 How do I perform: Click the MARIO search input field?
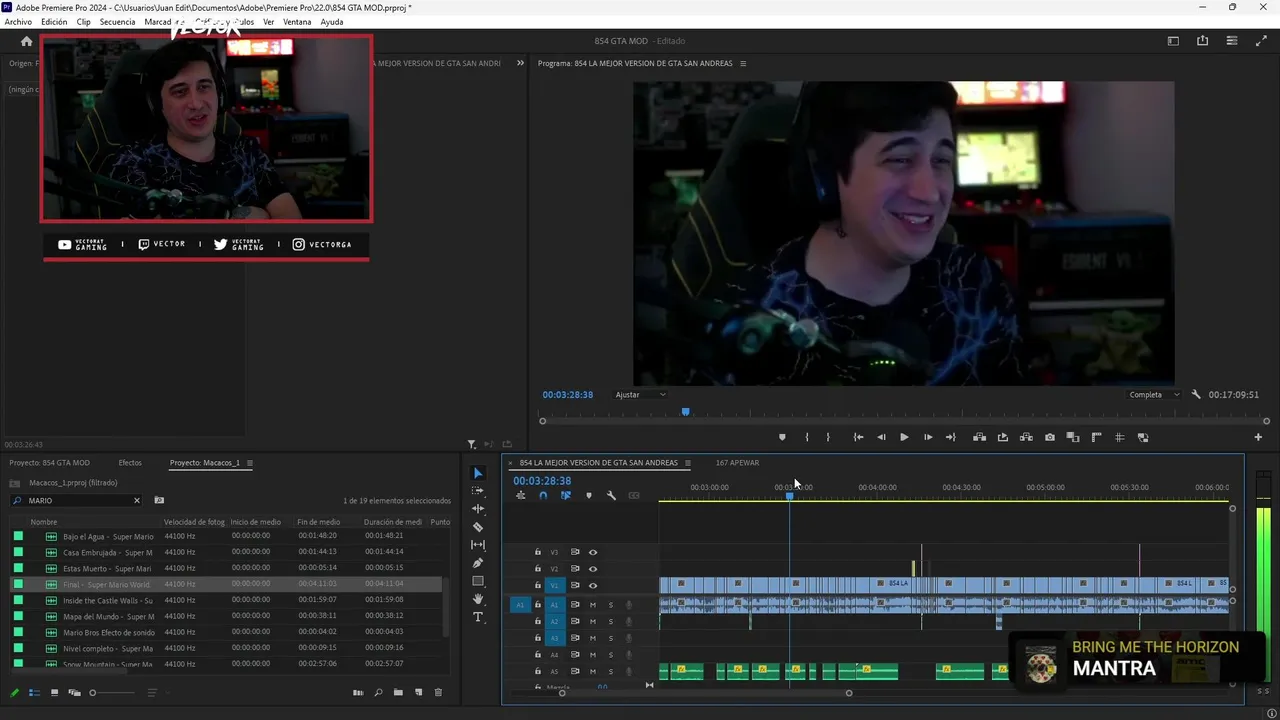pos(76,500)
